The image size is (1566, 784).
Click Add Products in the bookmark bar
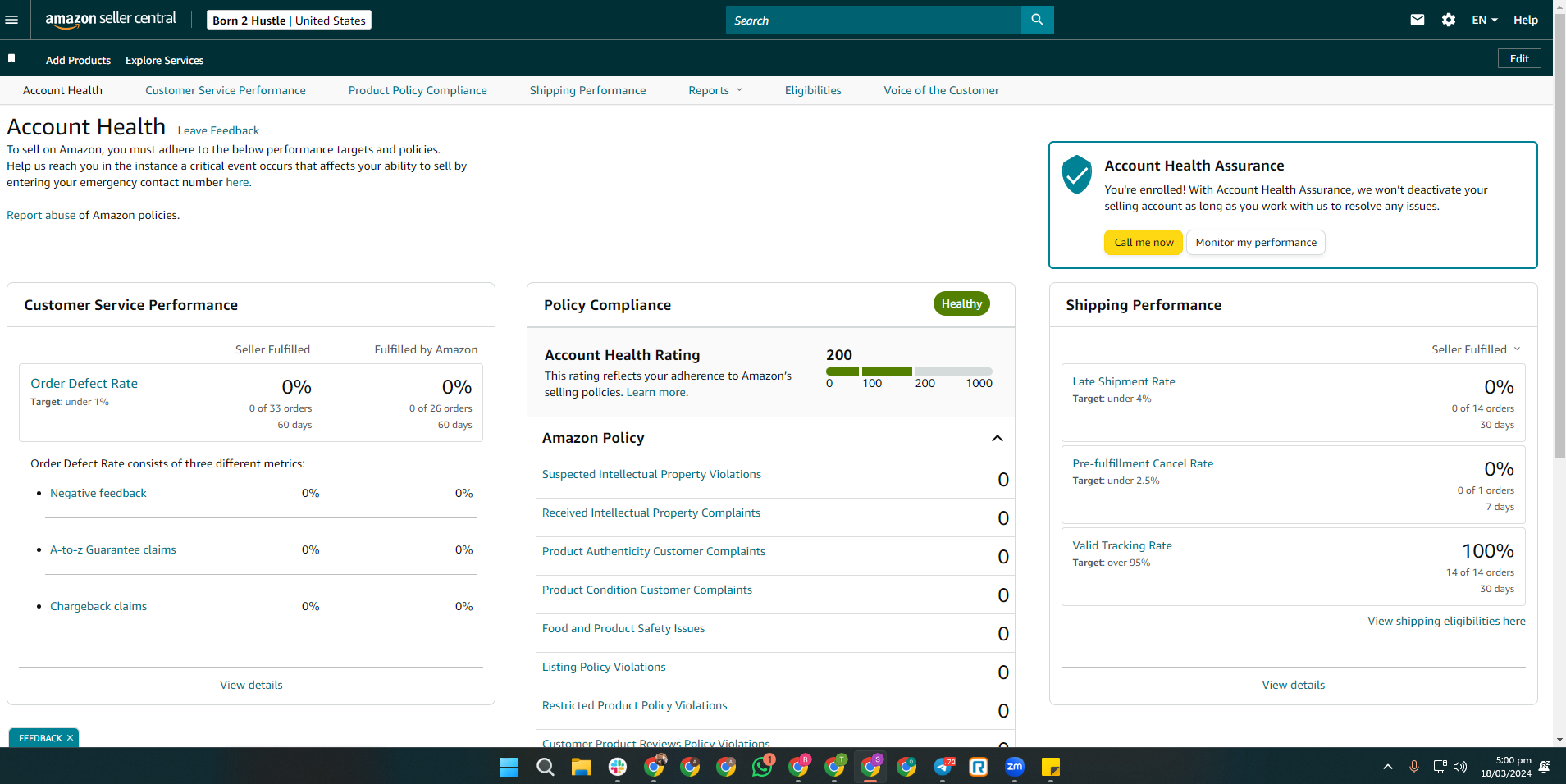[x=78, y=60]
